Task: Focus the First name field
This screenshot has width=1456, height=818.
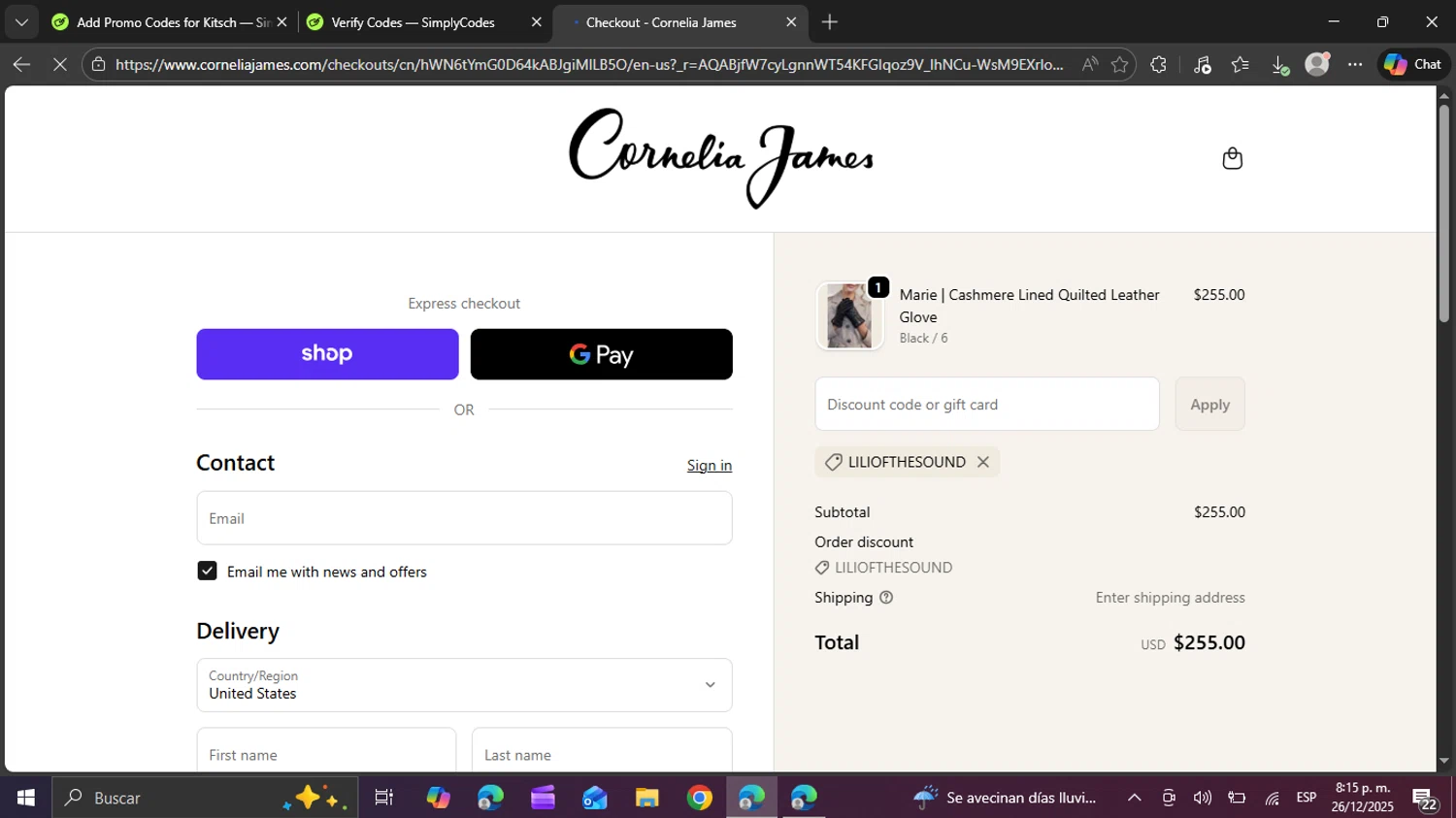Action: pos(326,751)
